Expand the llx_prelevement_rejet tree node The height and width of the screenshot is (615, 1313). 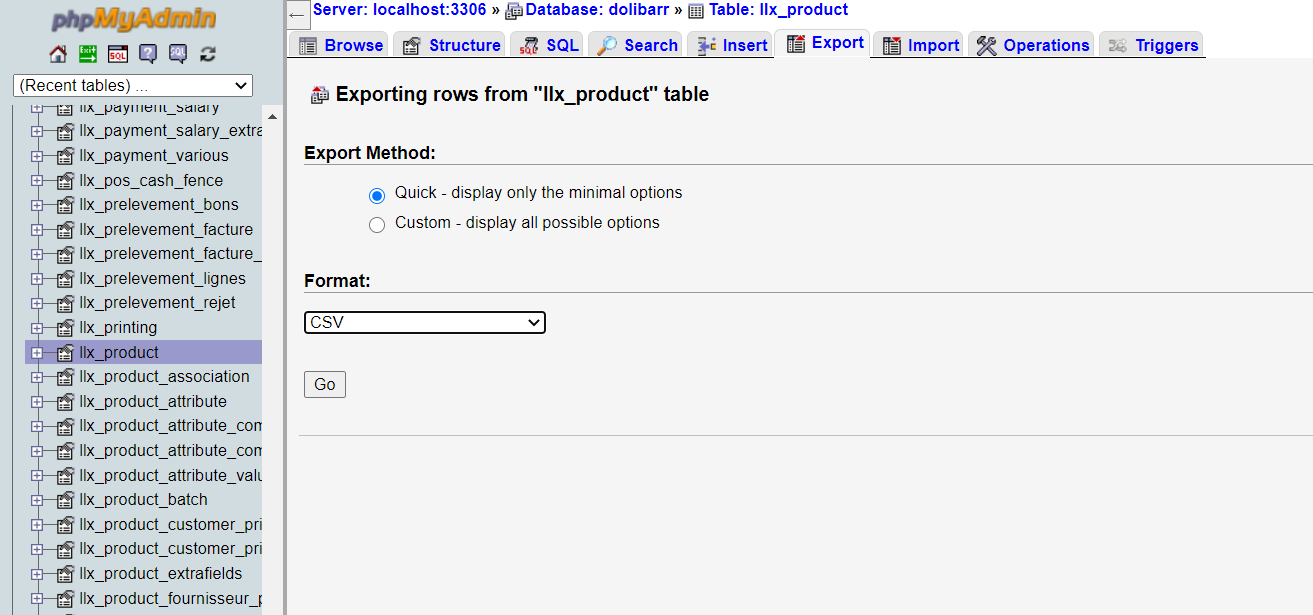tap(37, 303)
